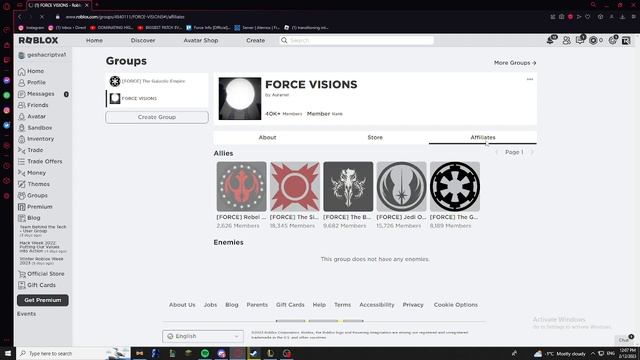Click the ROBLOX logo
The height and width of the screenshot is (360, 640).
click(x=38, y=40)
